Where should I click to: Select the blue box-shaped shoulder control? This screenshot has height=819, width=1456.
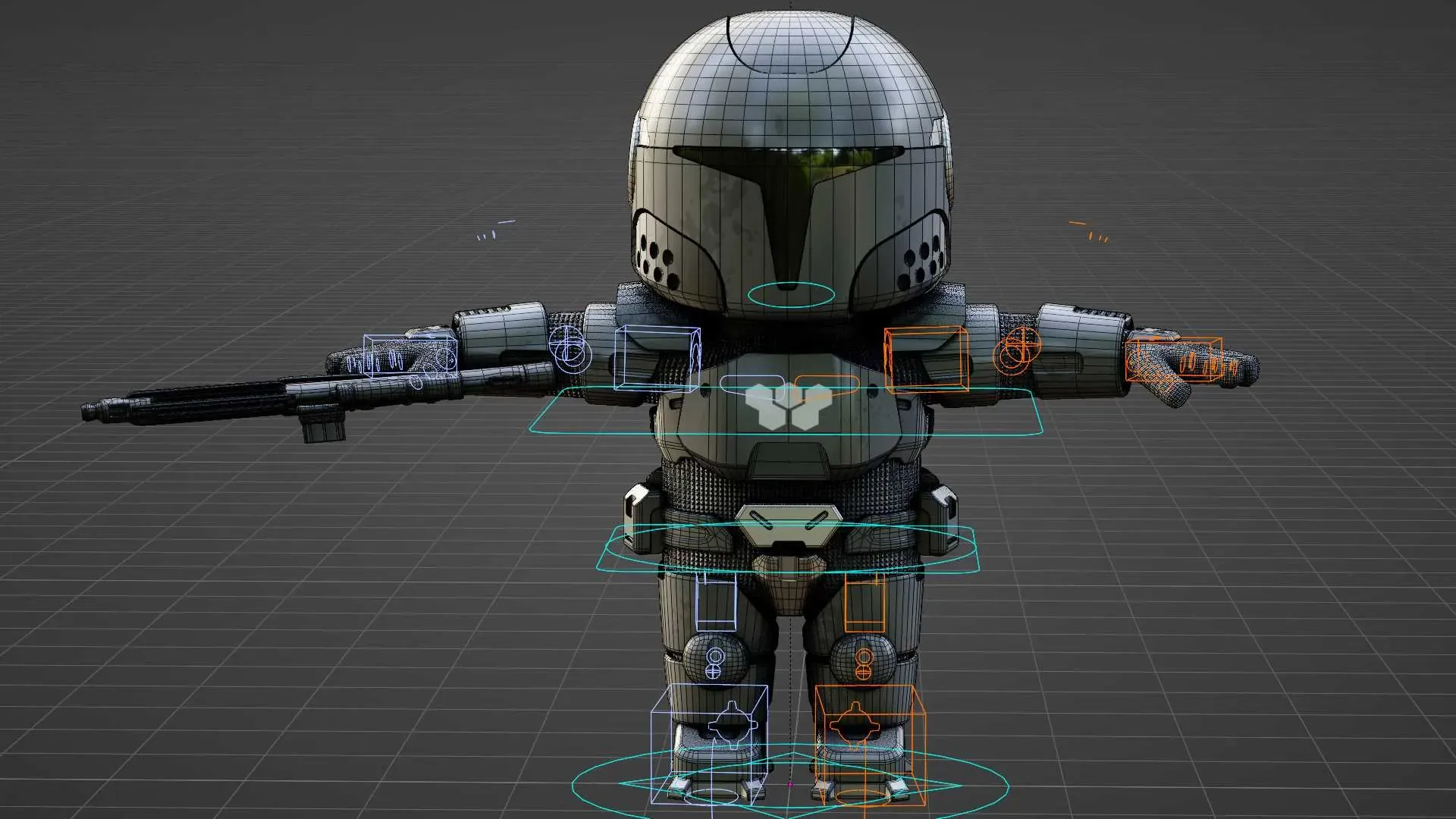657,359
